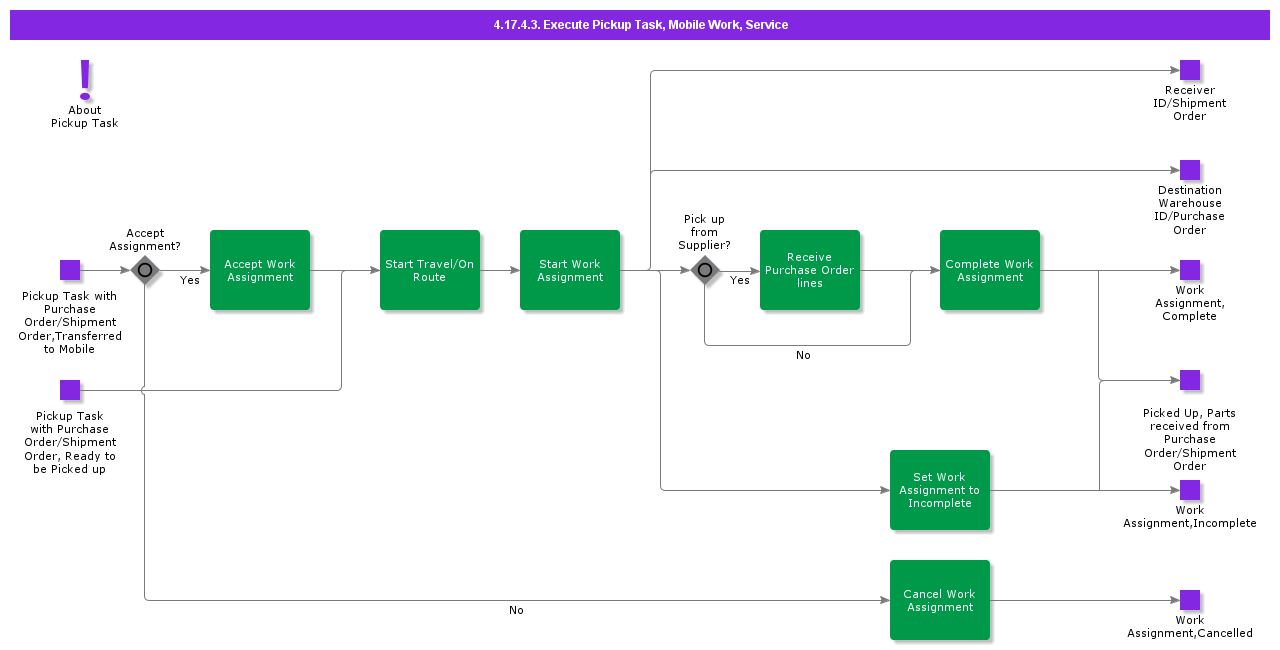Open the Set Work Assignment to Incomplete step
Screen dimensions: 1280x650
point(940,490)
